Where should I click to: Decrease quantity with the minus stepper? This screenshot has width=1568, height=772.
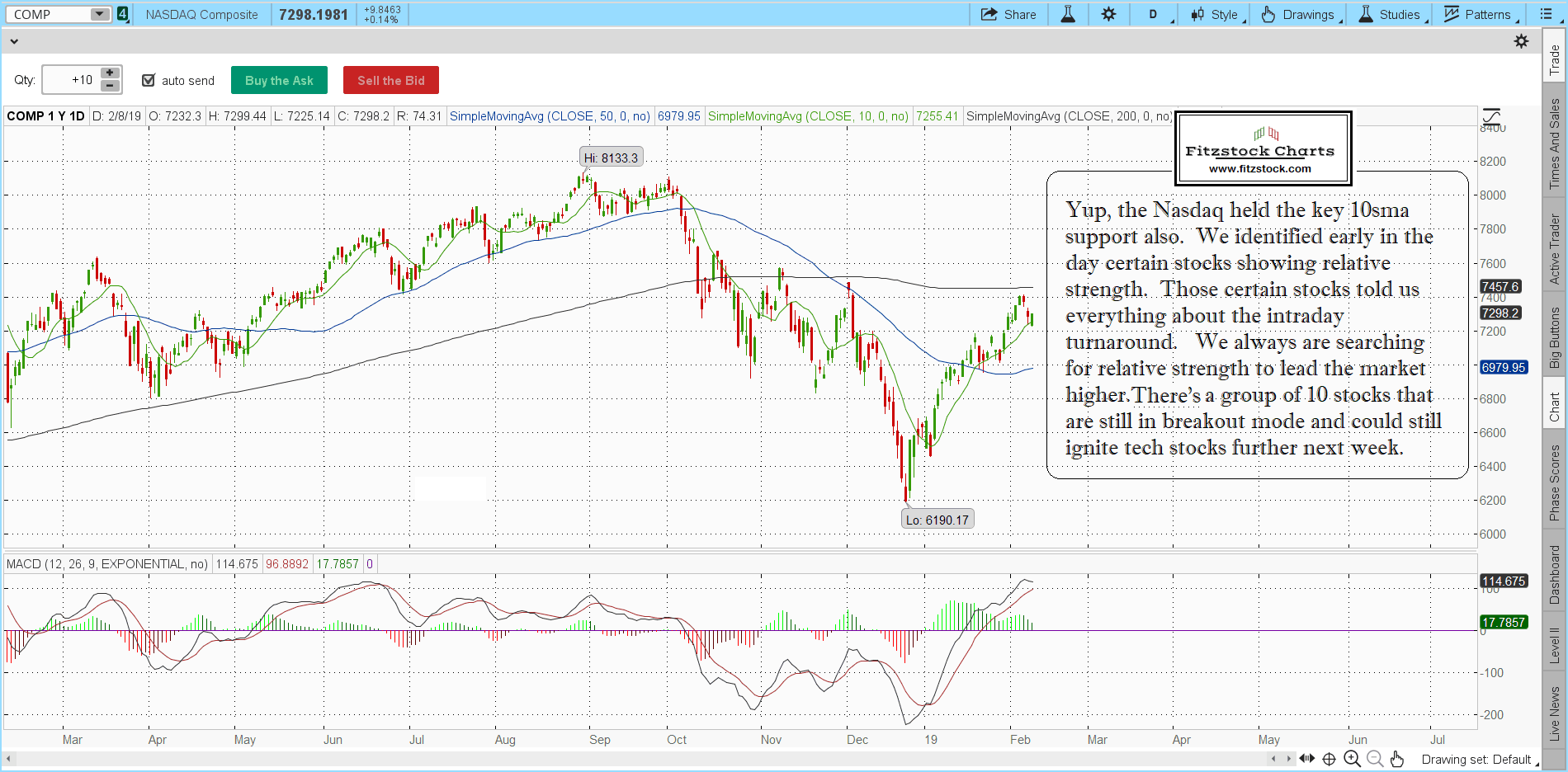[110, 86]
